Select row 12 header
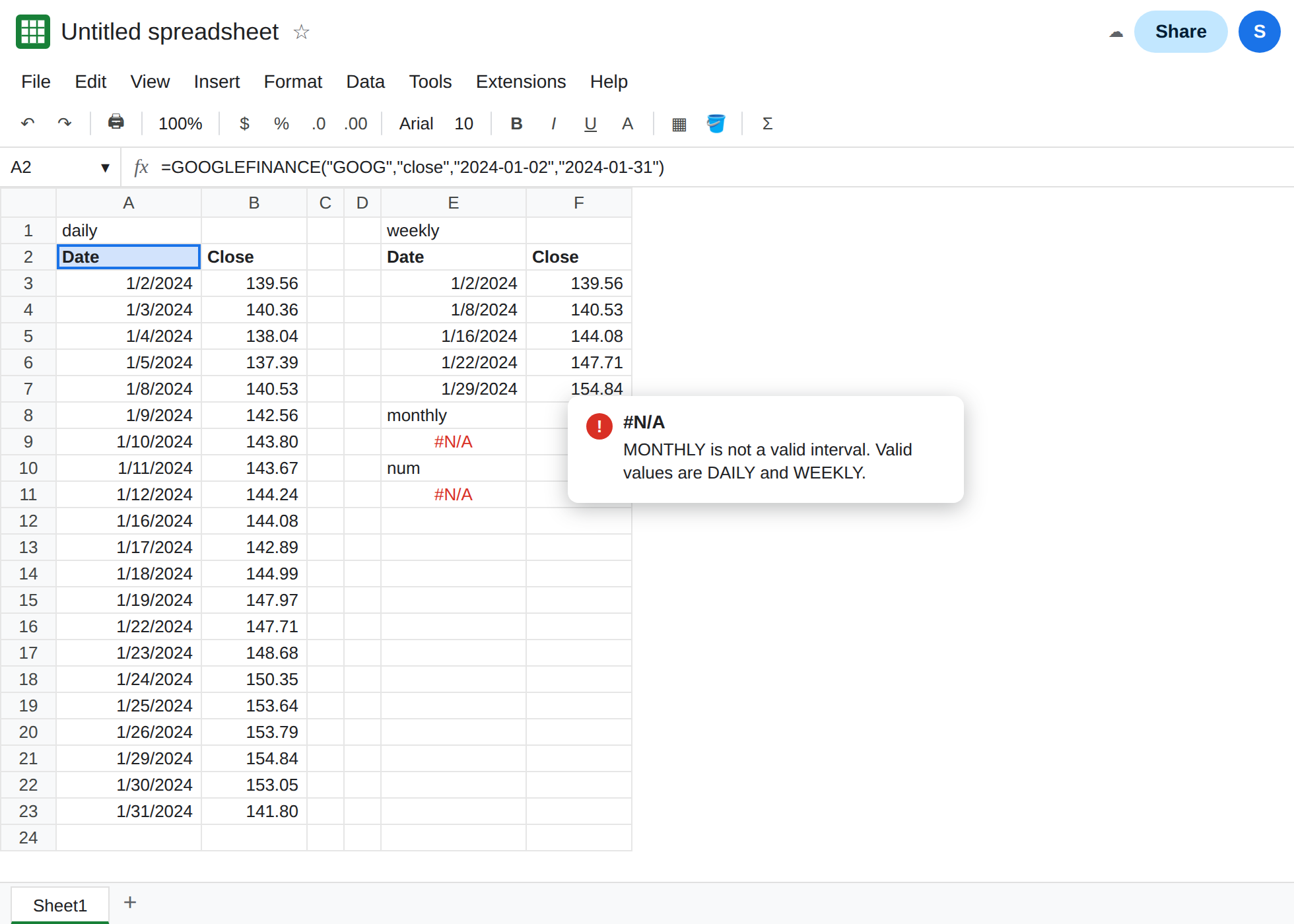 (28, 521)
